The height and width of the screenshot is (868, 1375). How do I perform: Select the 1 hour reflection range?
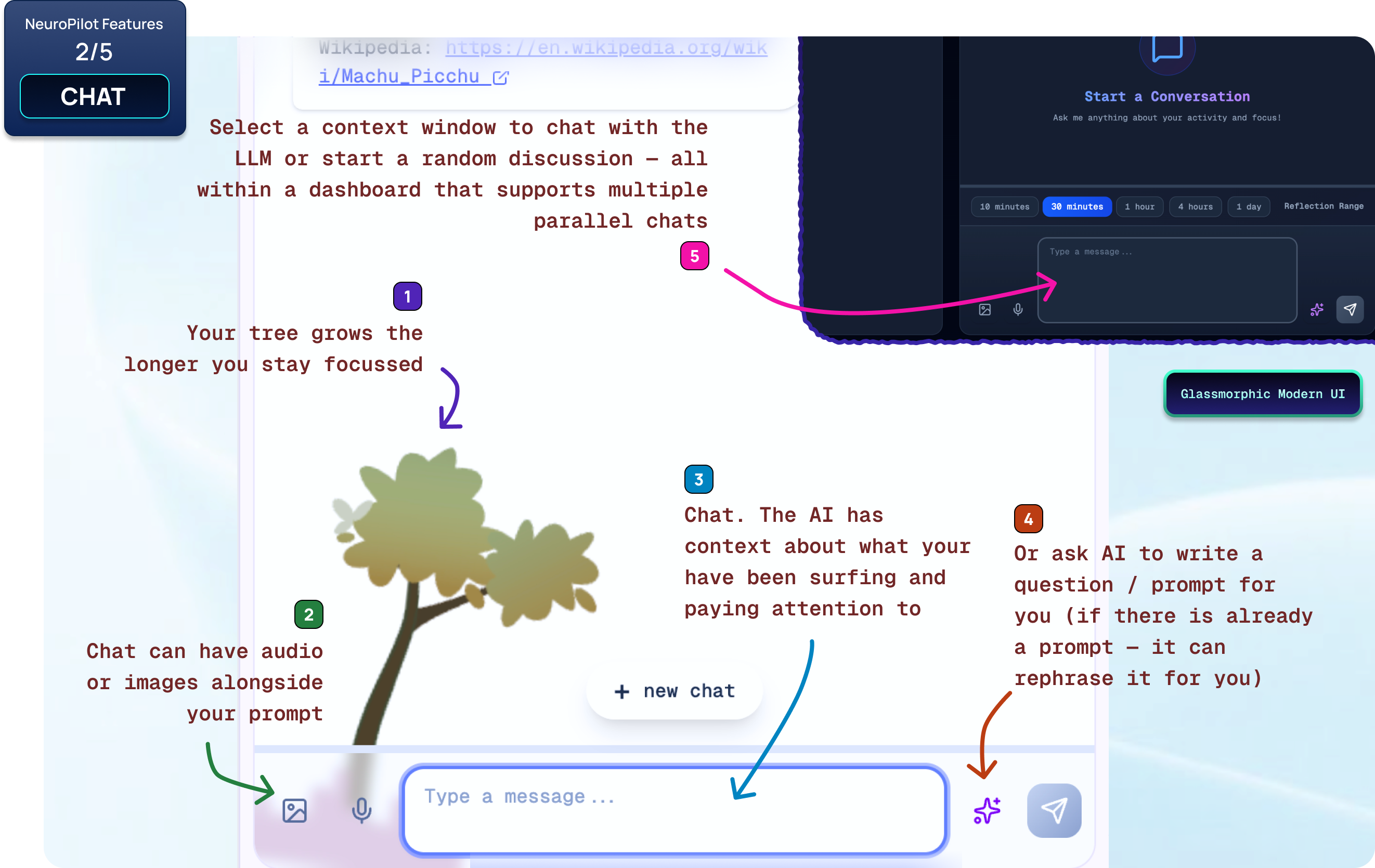point(1139,206)
